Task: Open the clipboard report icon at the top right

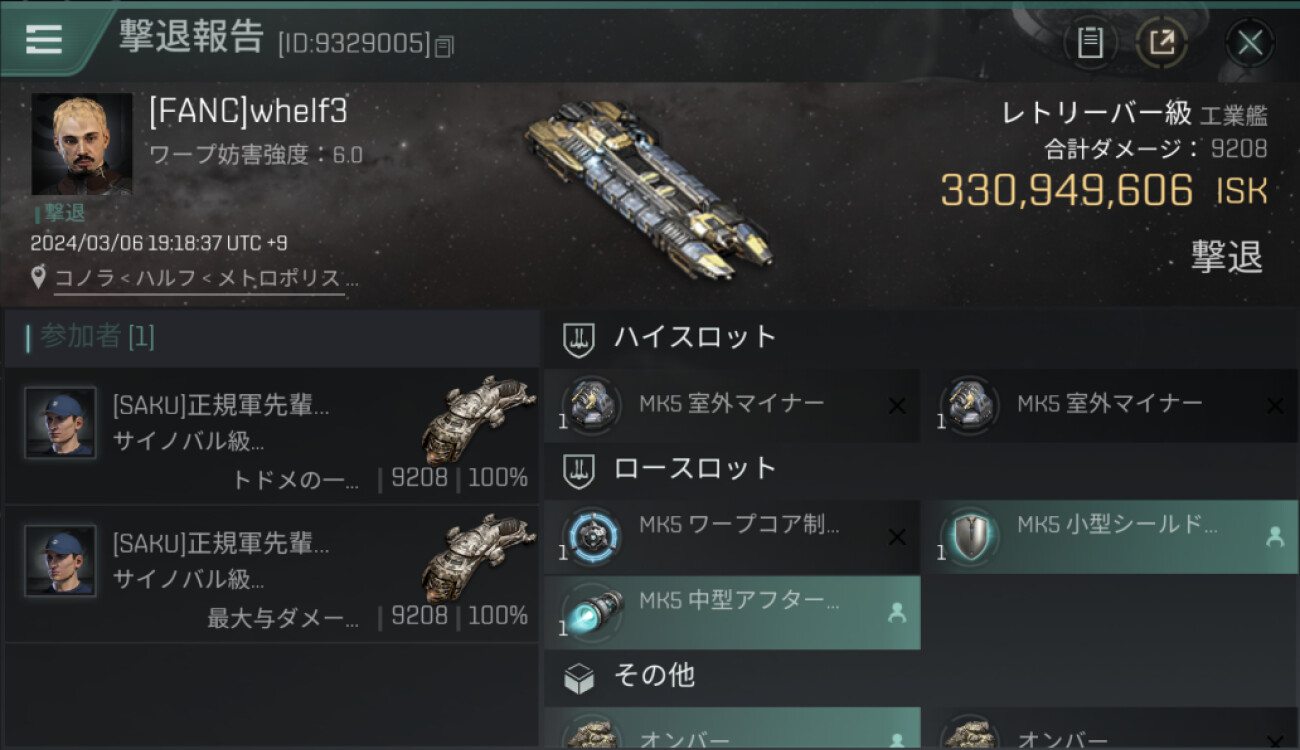Action: [1090, 43]
